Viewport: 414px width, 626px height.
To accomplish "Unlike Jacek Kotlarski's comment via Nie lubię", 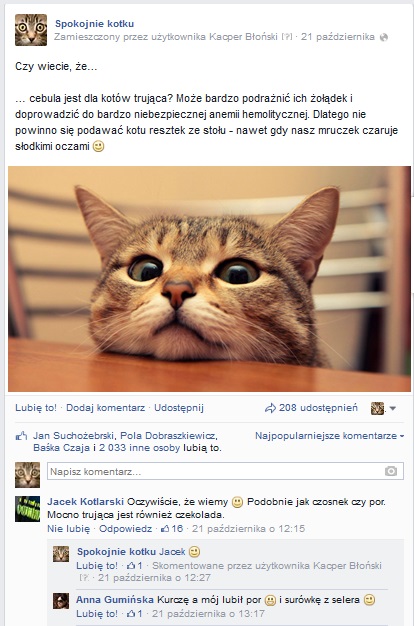I will 68,529.
